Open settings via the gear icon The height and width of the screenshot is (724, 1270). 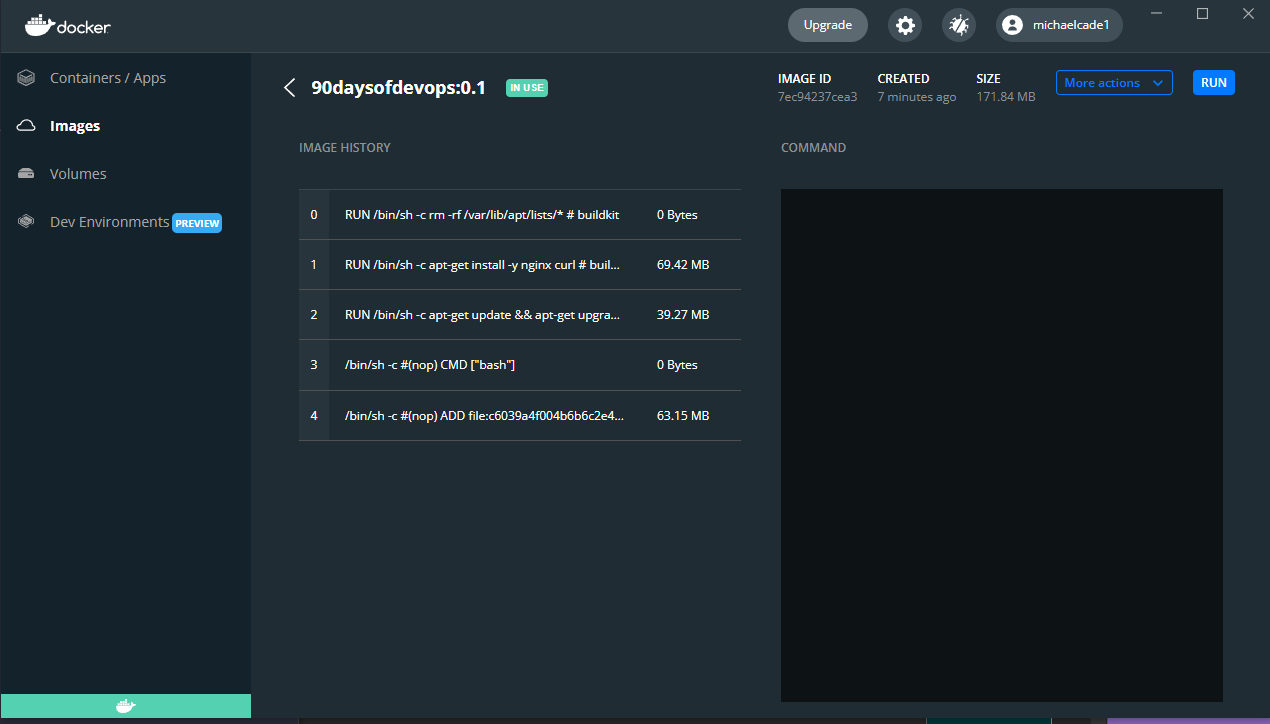click(x=905, y=25)
